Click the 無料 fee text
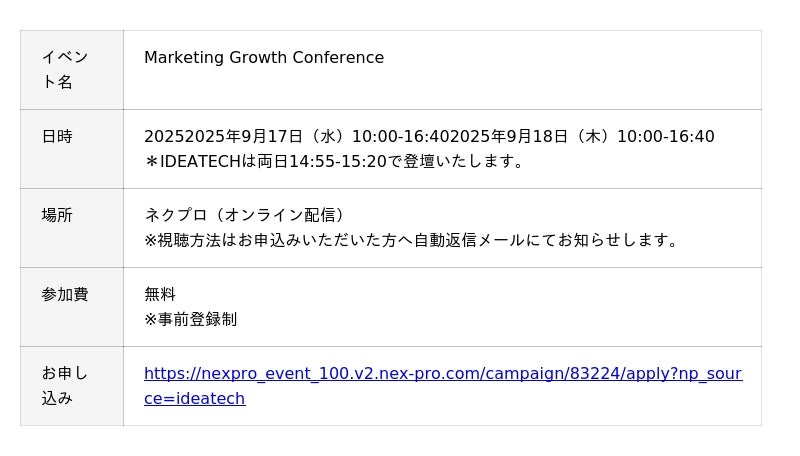 [160, 295]
